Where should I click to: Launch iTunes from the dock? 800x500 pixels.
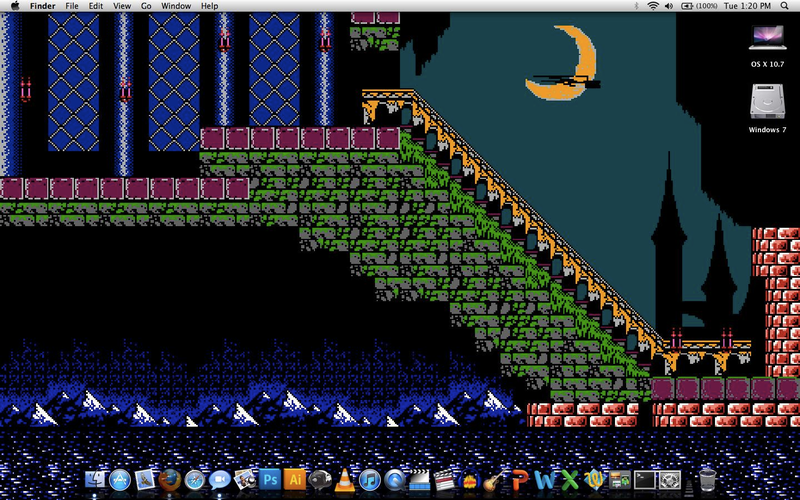(x=370, y=480)
